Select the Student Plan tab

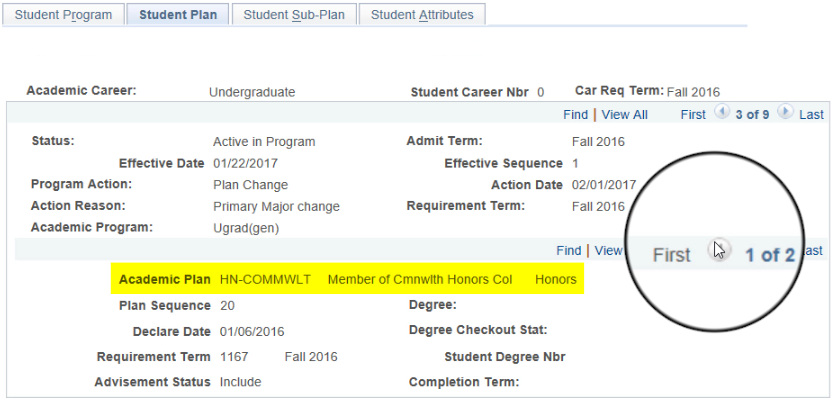(x=178, y=15)
